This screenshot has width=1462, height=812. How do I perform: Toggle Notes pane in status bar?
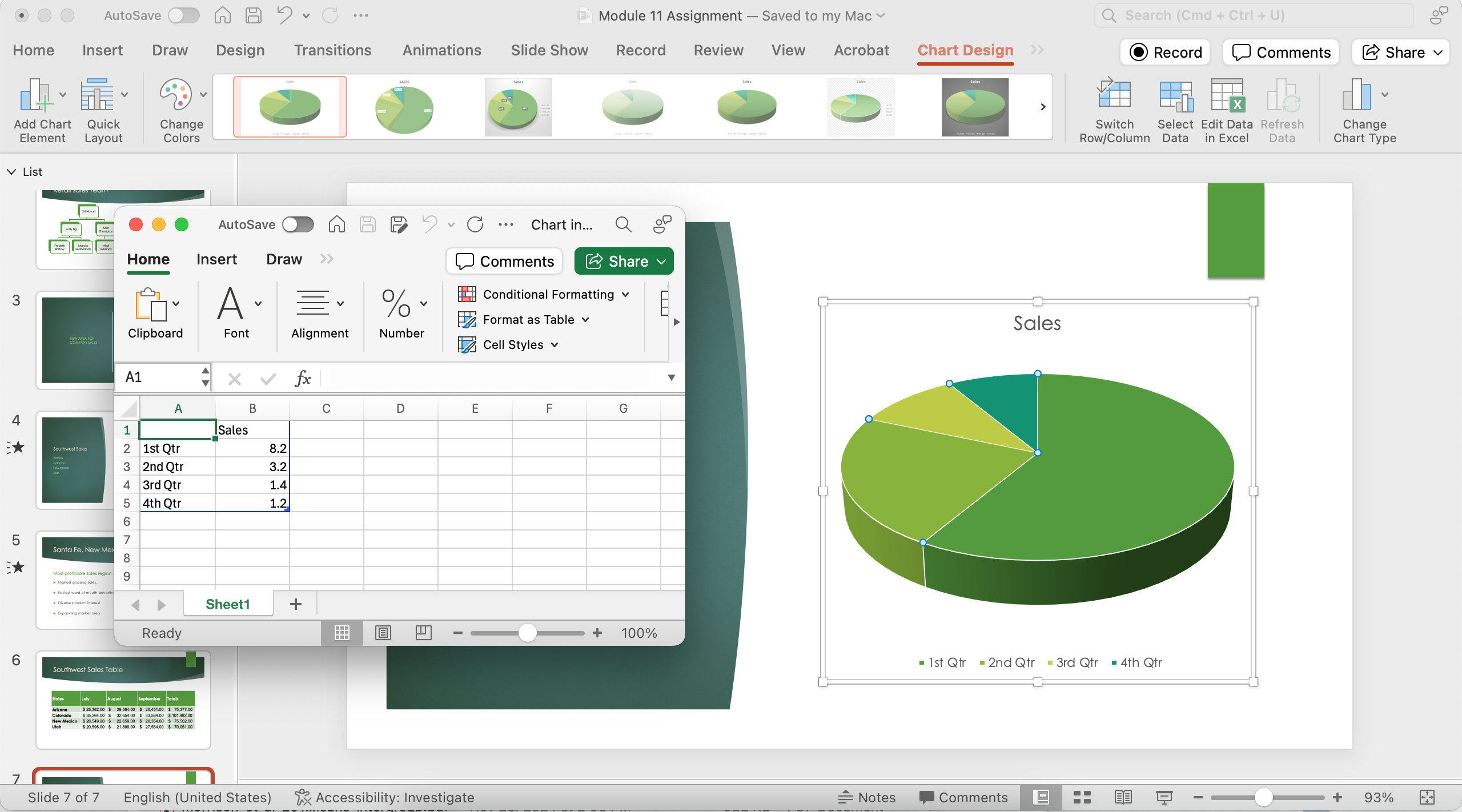pos(867,797)
